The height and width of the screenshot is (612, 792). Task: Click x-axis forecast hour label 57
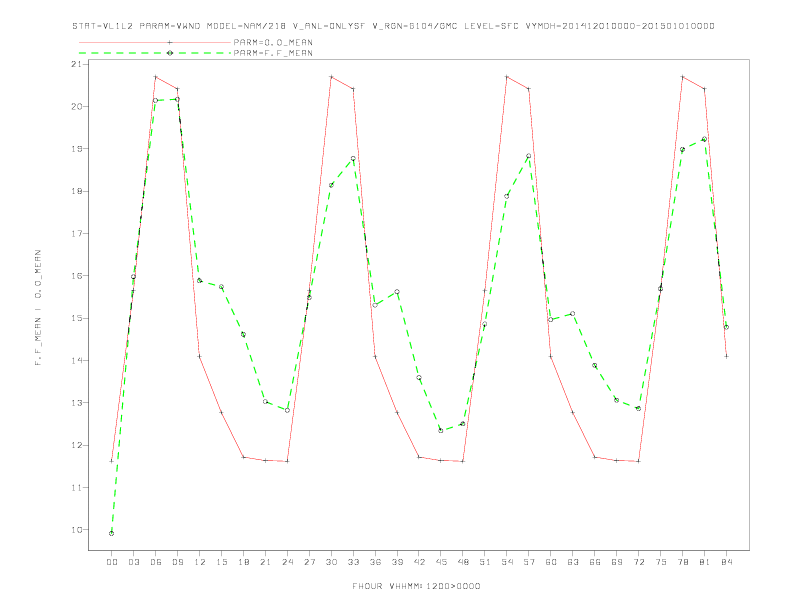[529, 562]
